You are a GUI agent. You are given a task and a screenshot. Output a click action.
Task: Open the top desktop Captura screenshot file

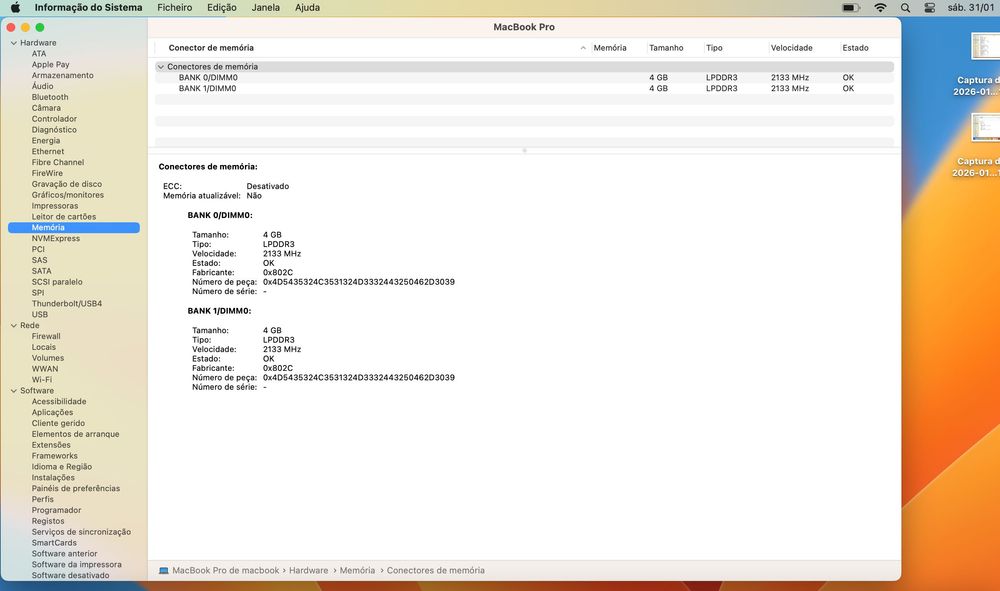pyautogui.click(x=985, y=46)
